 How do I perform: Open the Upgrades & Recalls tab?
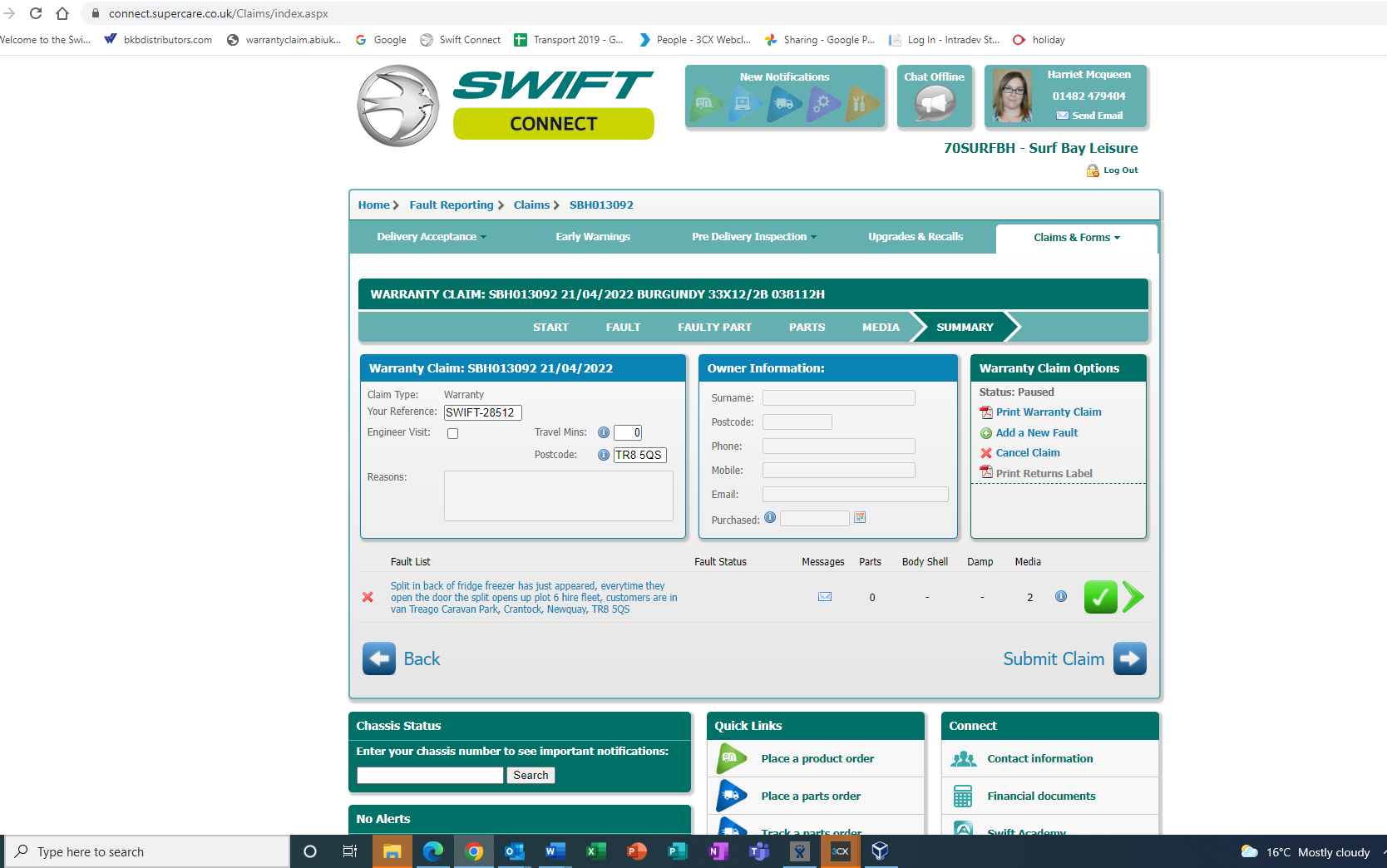pyautogui.click(x=916, y=237)
